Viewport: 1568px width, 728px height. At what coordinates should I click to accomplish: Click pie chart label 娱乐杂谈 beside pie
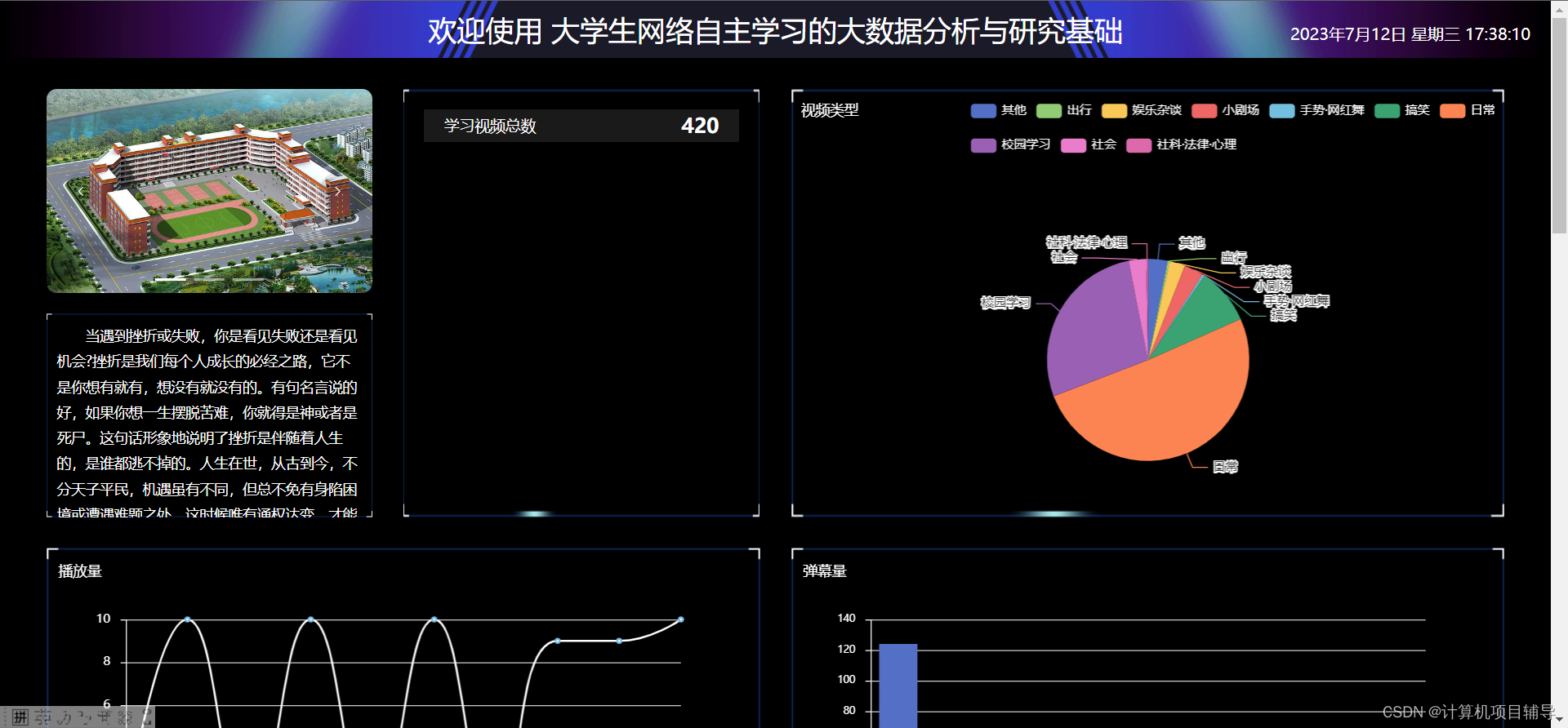tap(1265, 272)
